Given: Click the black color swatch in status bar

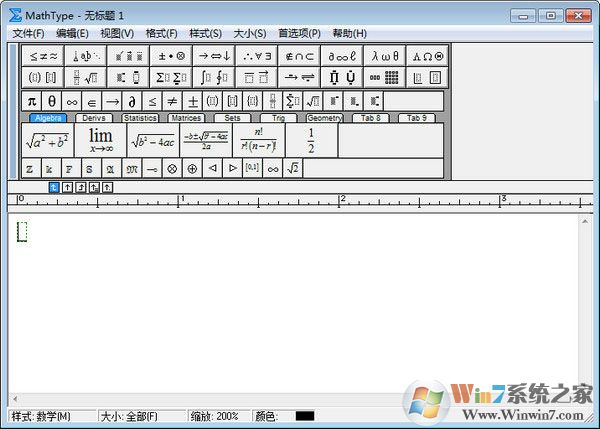Looking at the screenshot, I should point(304,416).
